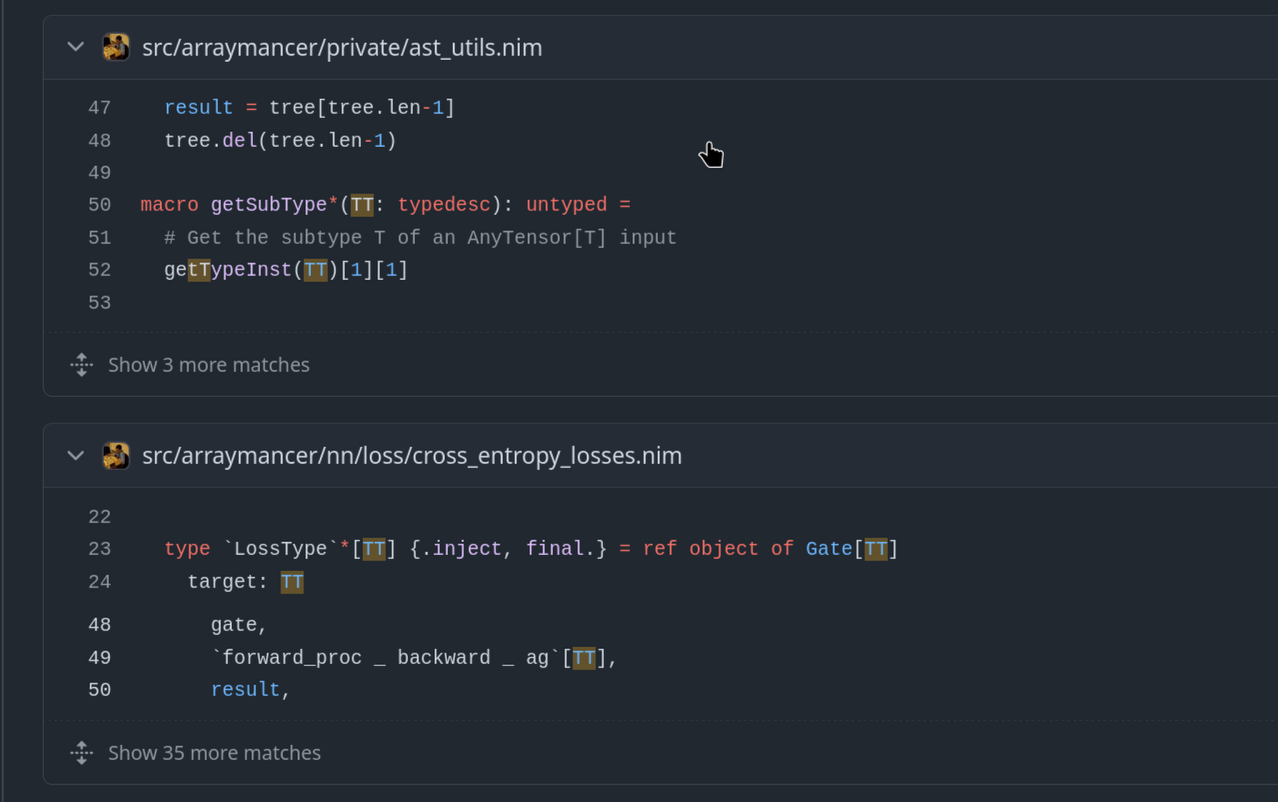The height and width of the screenshot is (802, 1278).
Task: Click line number 47 in ast_utils.nim
Action: [x=99, y=108]
